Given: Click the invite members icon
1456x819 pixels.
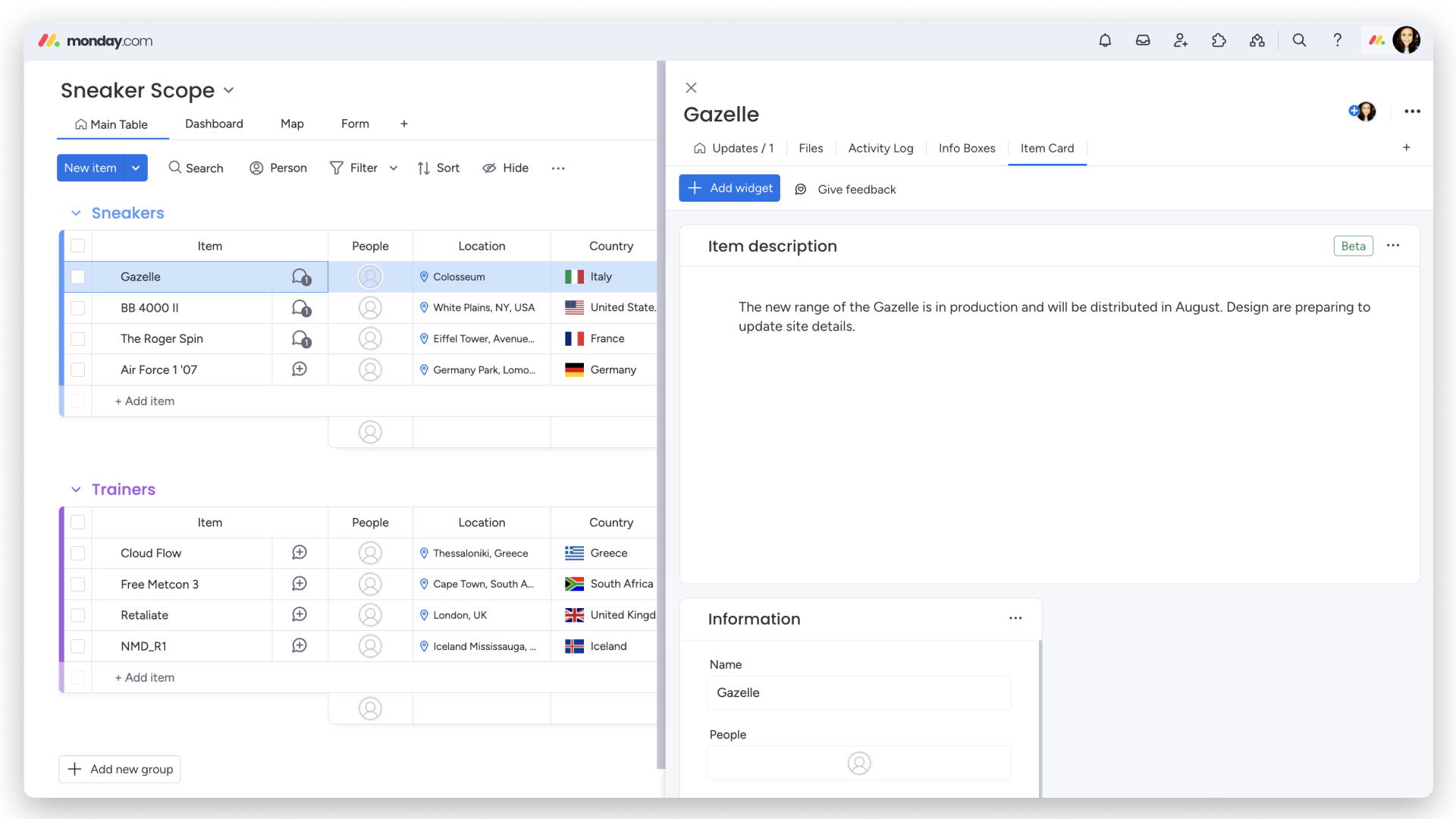Looking at the screenshot, I should click(1181, 41).
